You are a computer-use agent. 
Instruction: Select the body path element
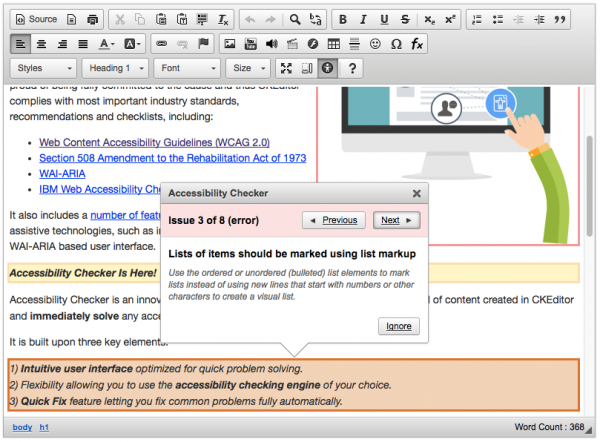(x=22, y=427)
